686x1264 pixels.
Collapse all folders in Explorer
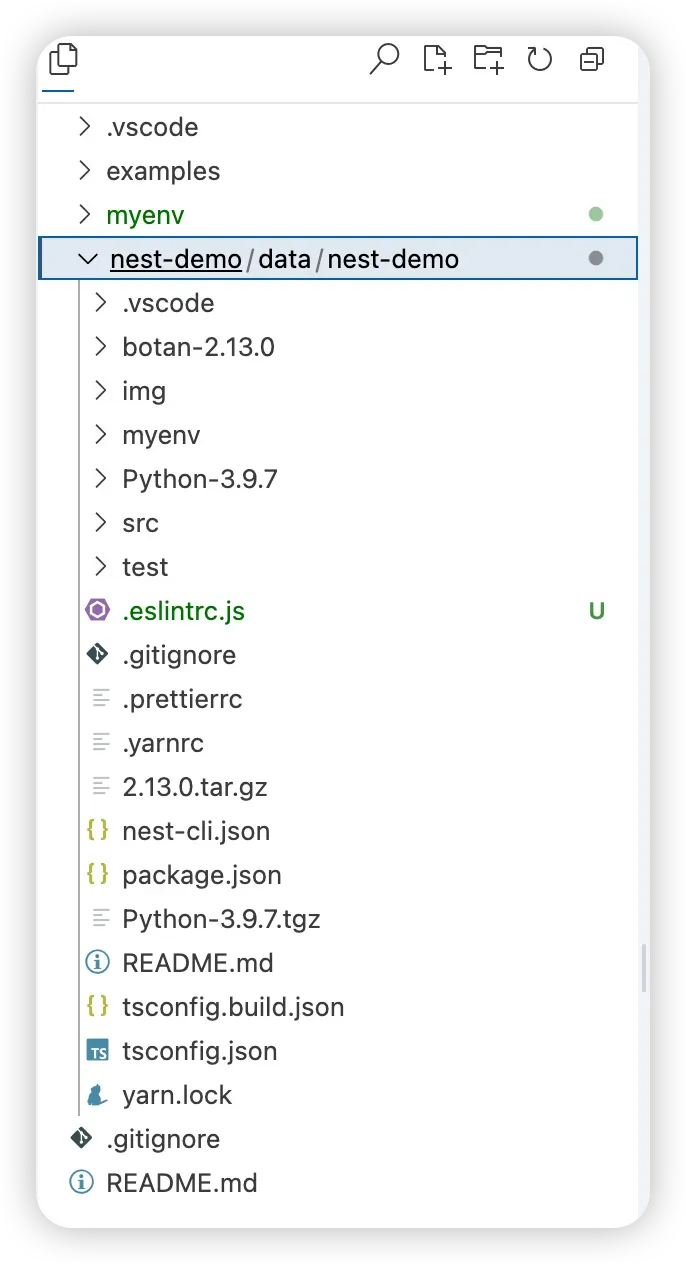coord(592,60)
